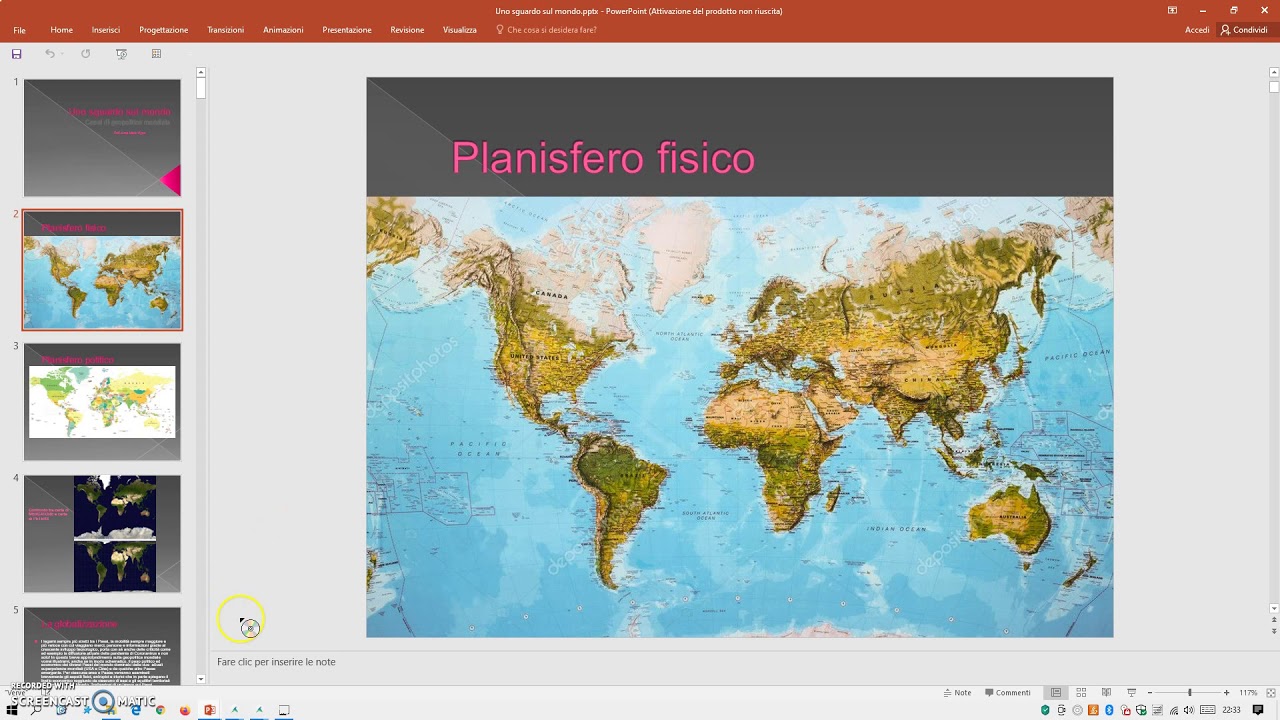Viewport: 1280px width, 720px height.
Task: Open the Inserisci ribbon tab
Action: pyautogui.click(x=106, y=30)
